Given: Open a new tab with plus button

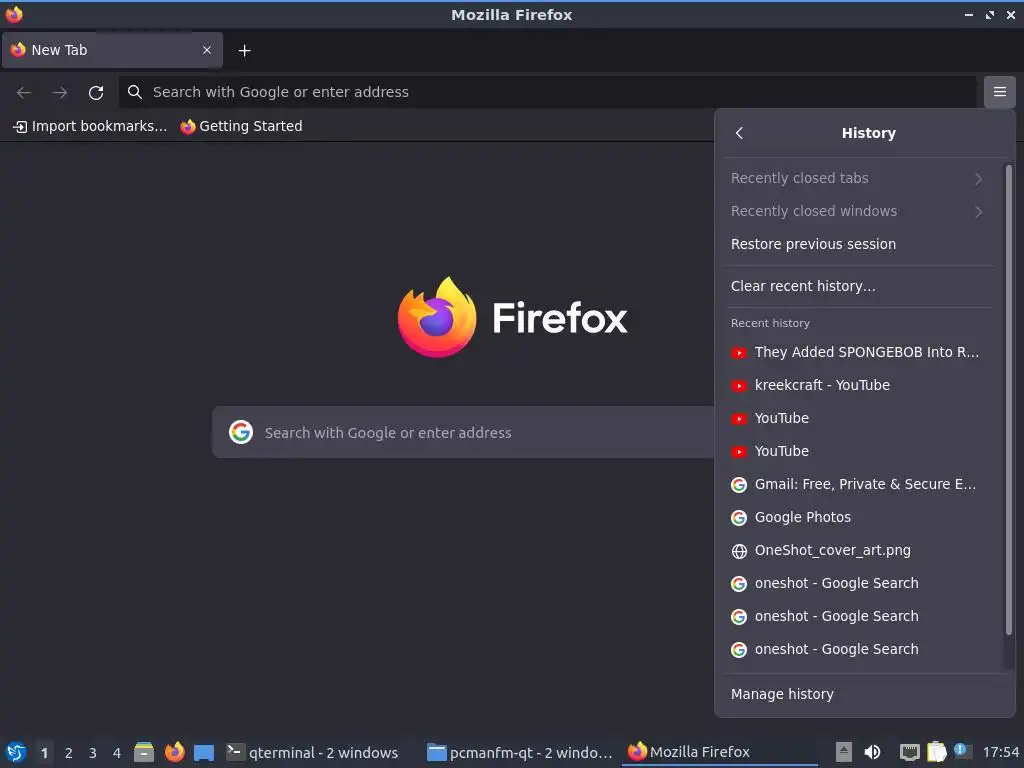Looking at the screenshot, I should pos(244,50).
